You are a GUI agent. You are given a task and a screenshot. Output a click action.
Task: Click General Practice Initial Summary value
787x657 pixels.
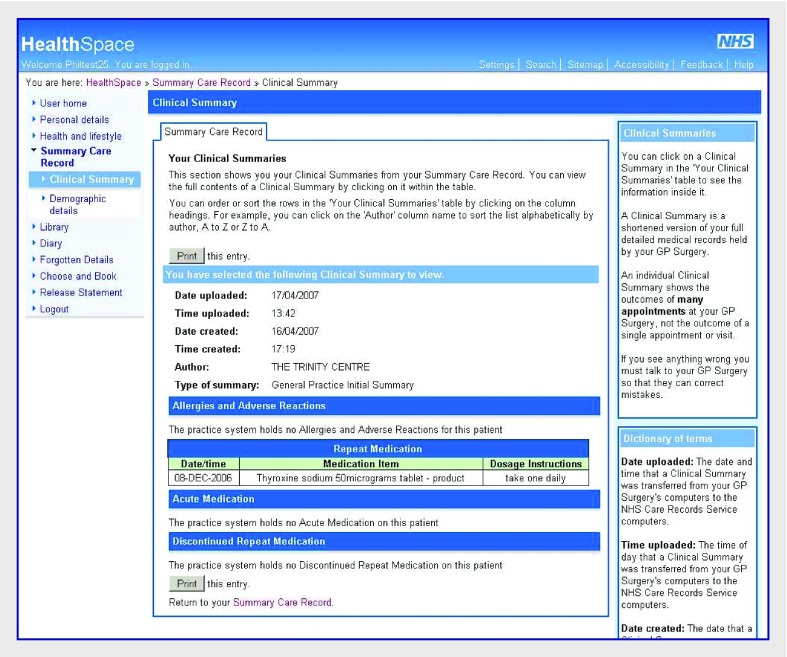[343, 385]
